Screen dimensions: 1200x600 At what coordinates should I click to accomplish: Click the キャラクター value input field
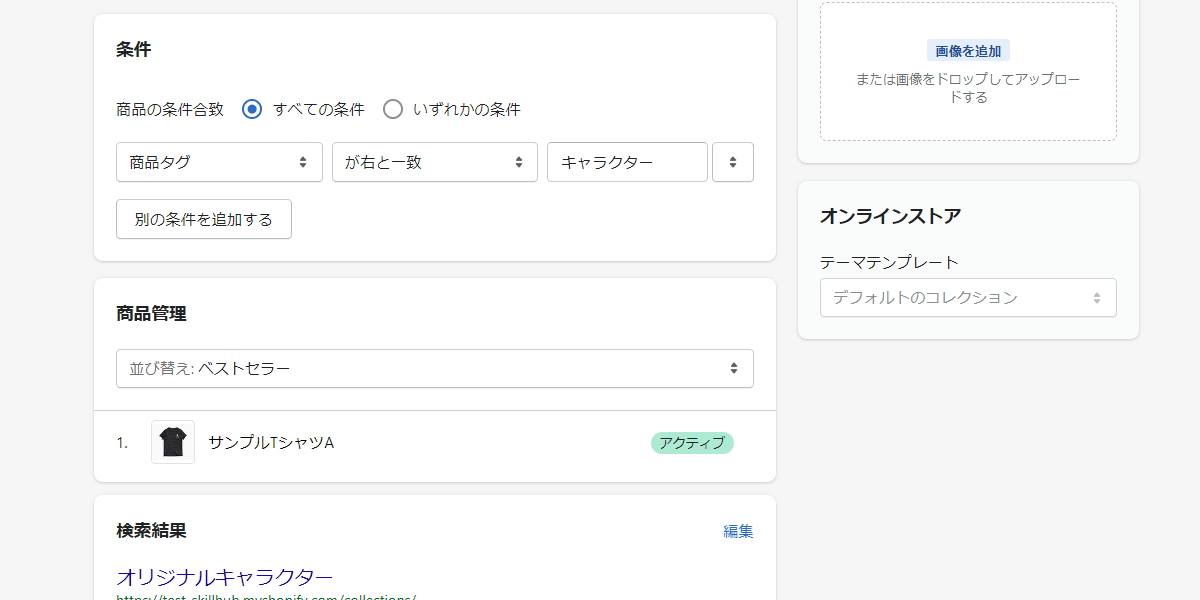click(627, 162)
